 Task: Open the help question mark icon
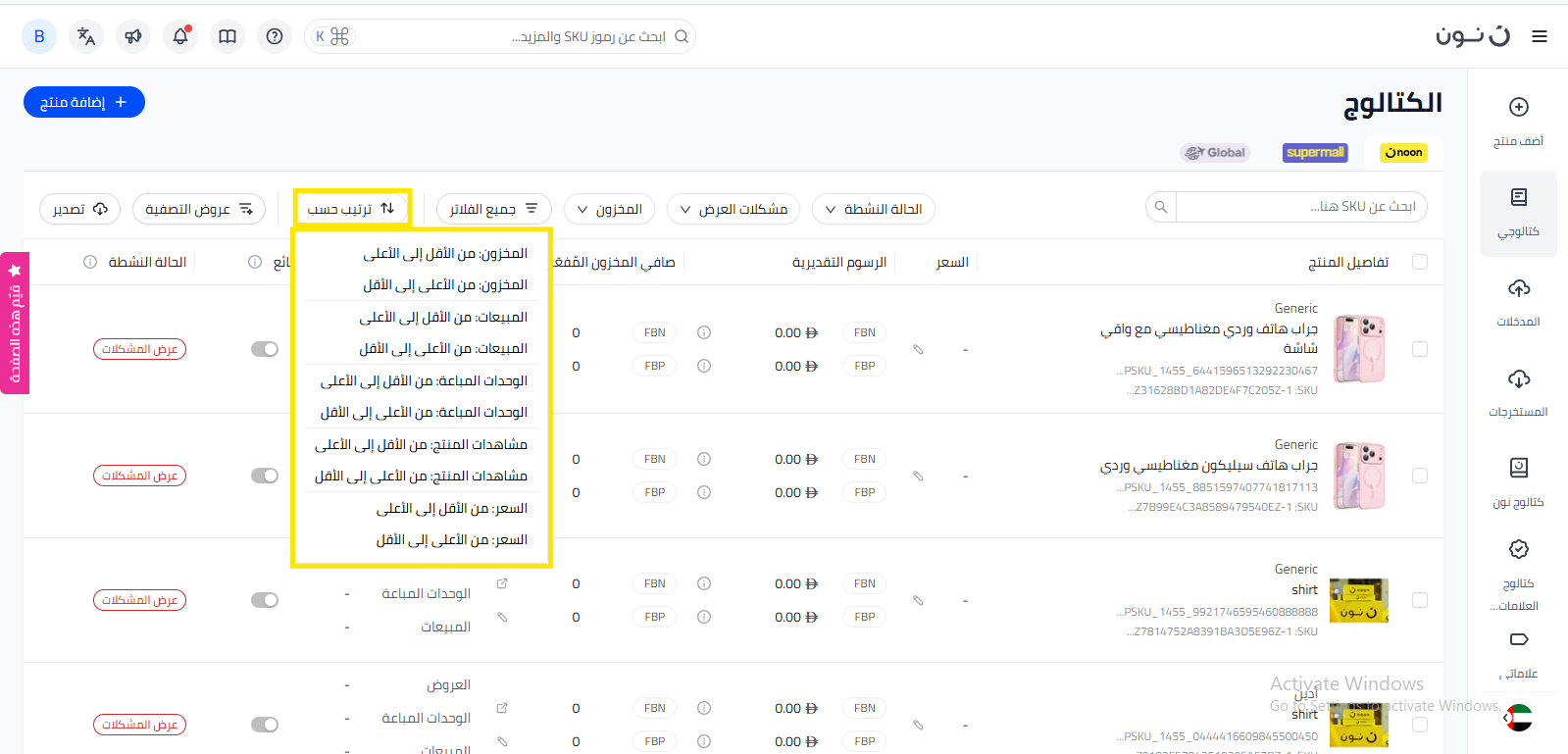click(275, 36)
